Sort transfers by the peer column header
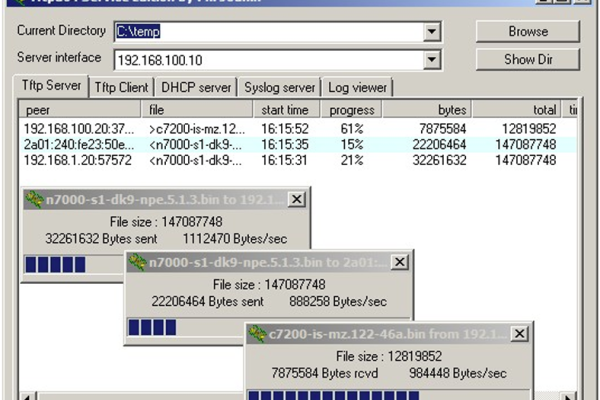This screenshot has width=600, height=400. 80,109
